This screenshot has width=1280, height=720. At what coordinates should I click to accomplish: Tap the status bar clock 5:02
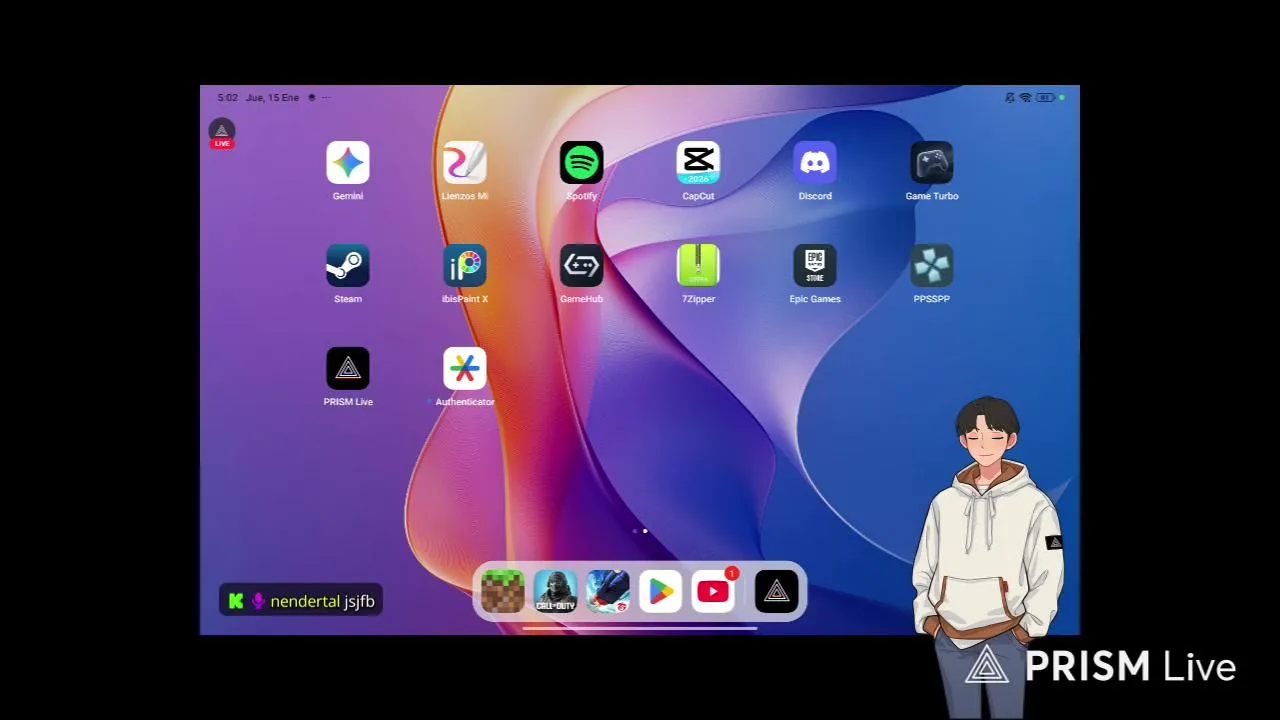point(228,98)
